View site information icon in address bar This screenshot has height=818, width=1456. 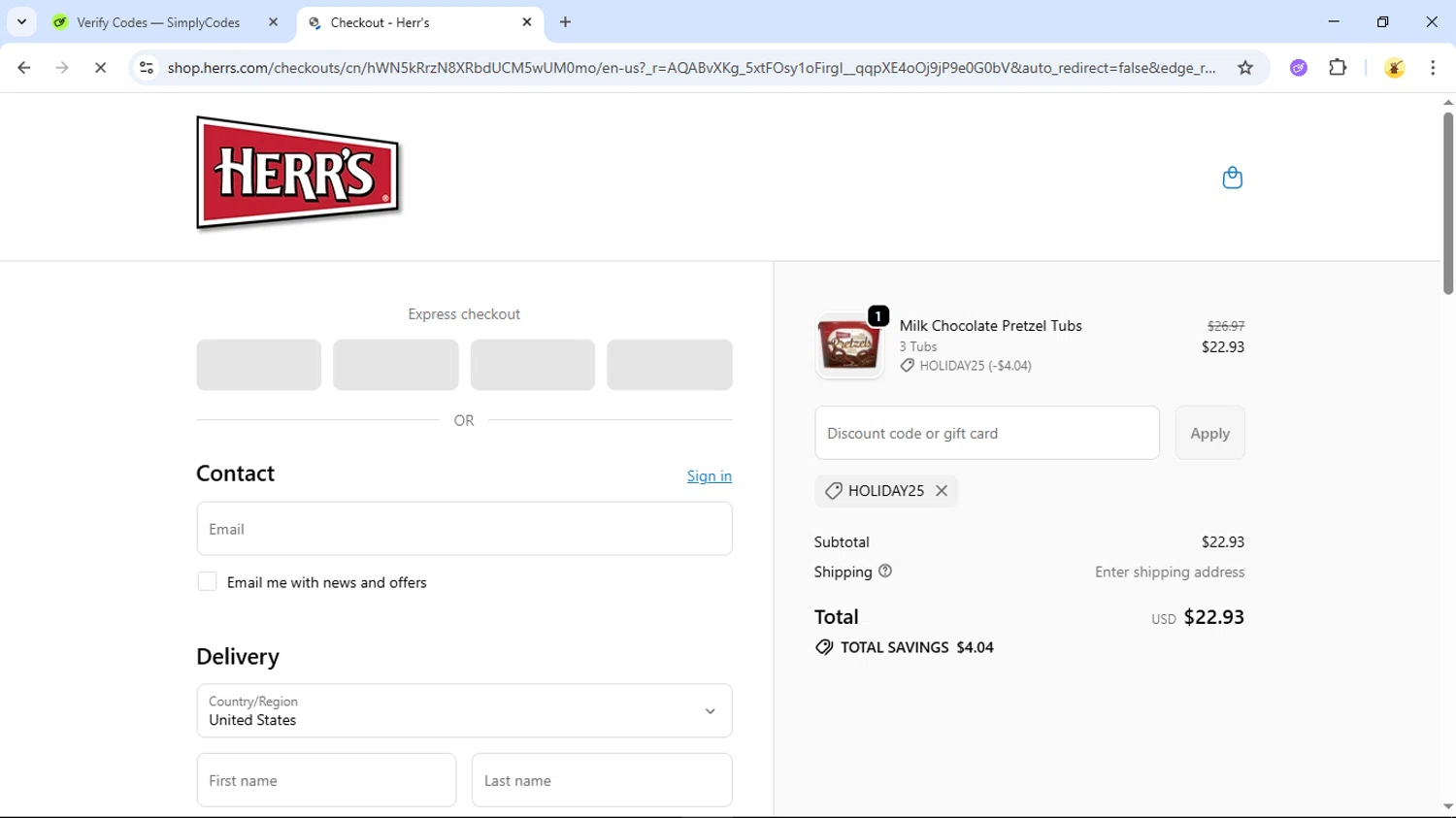[x=147, y=68]
